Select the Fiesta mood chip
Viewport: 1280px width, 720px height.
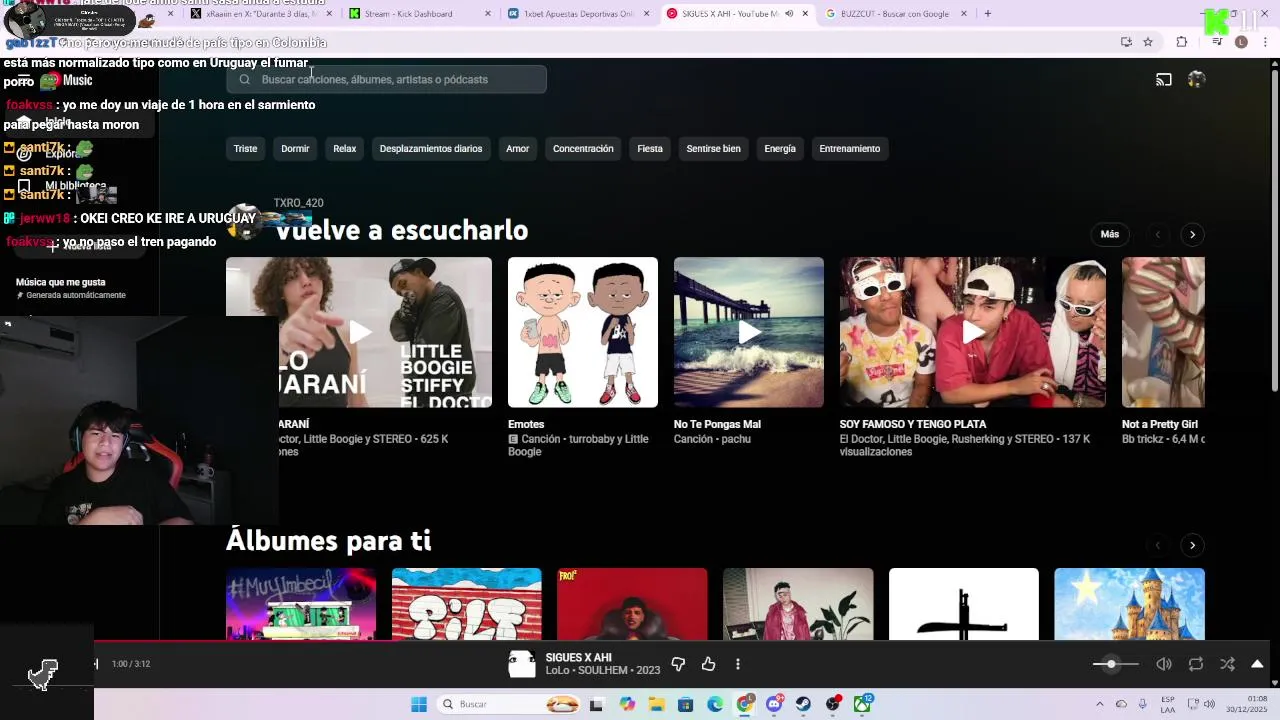[650, 149]
